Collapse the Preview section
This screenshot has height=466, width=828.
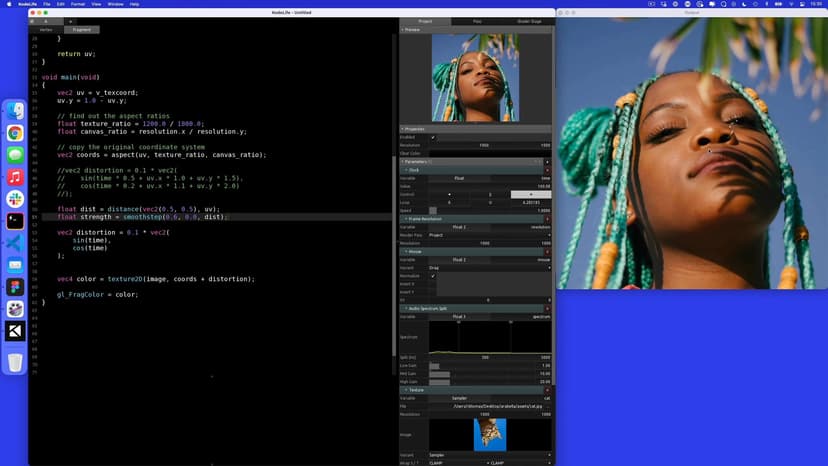(x=403, y=30)
